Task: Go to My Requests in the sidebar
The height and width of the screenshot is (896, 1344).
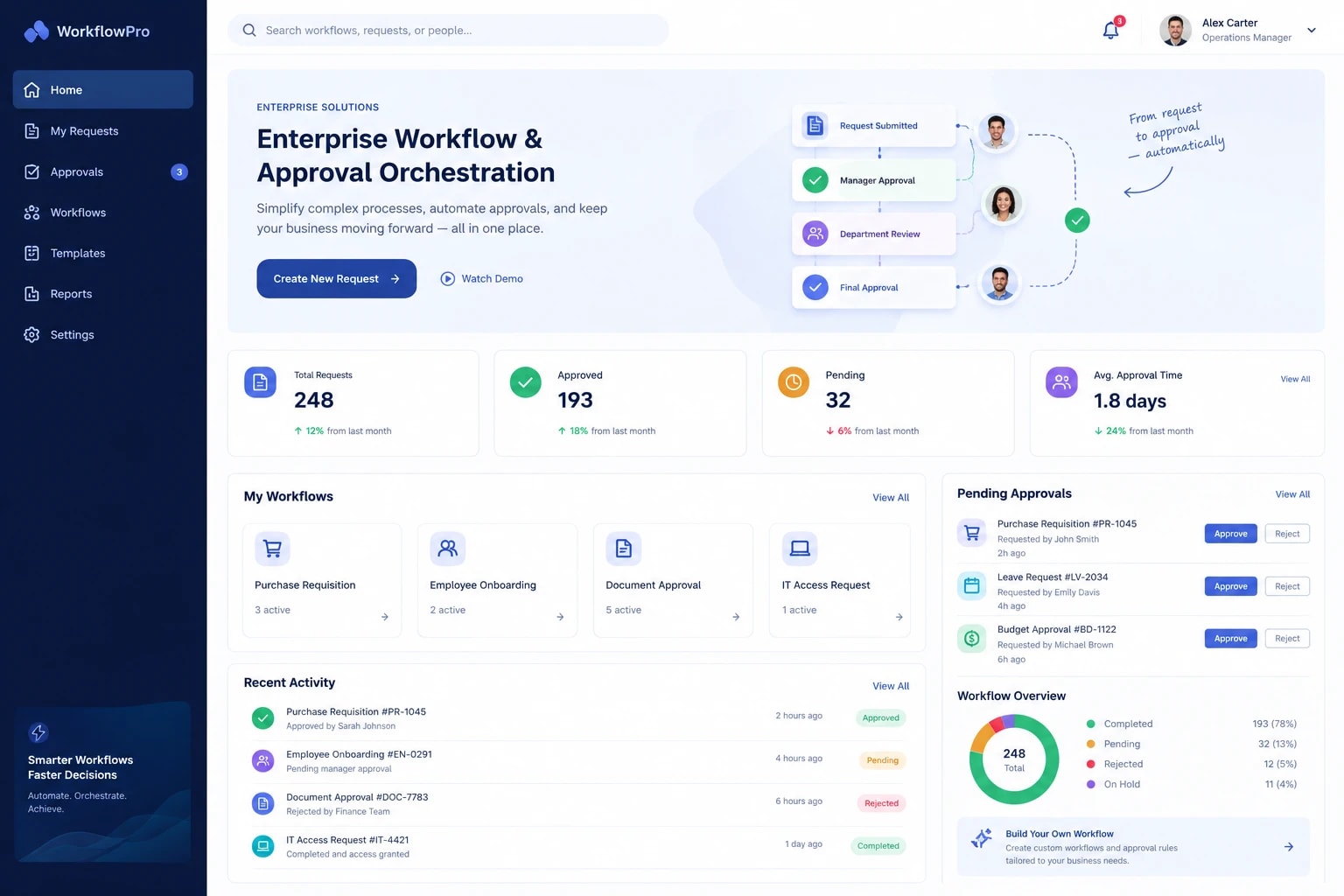Action: pyautogui.click(x=103, y=131)
